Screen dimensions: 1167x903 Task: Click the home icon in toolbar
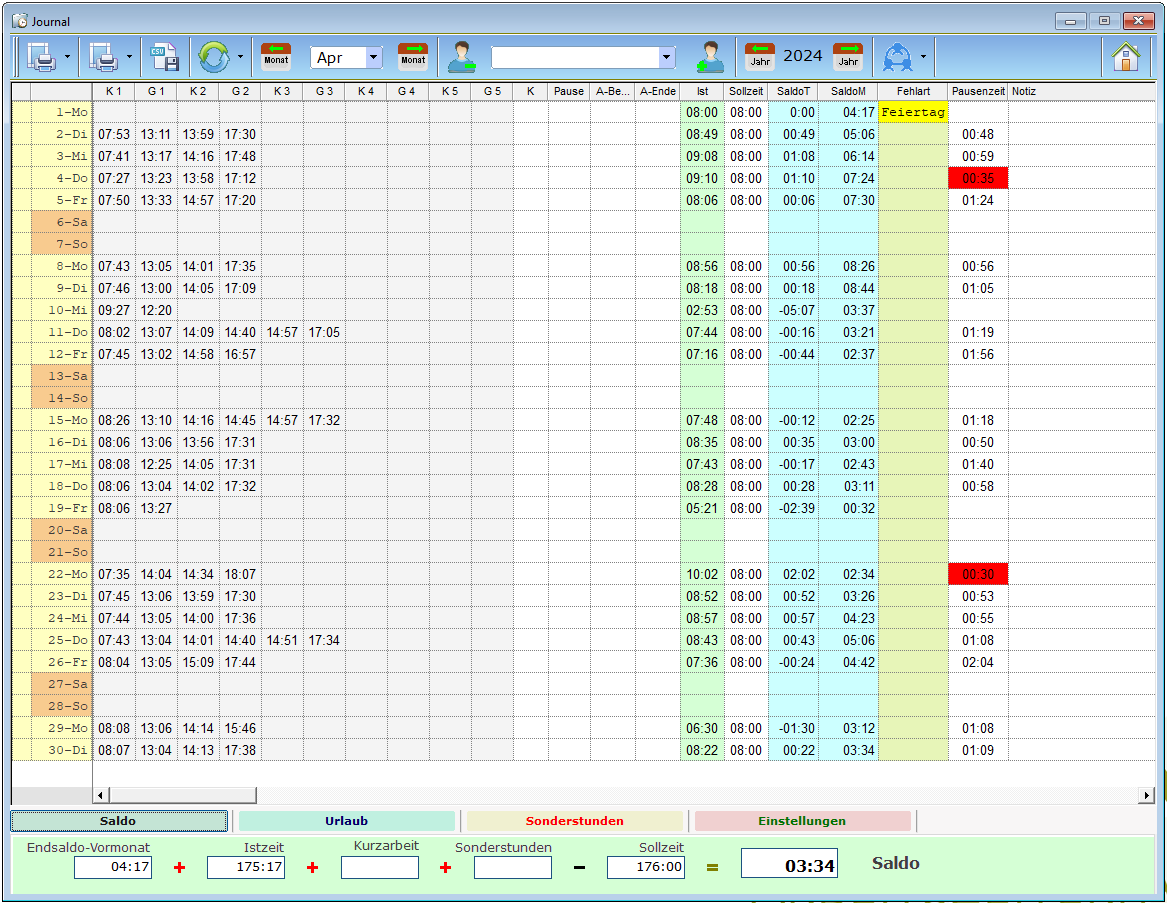(1125, 57)
